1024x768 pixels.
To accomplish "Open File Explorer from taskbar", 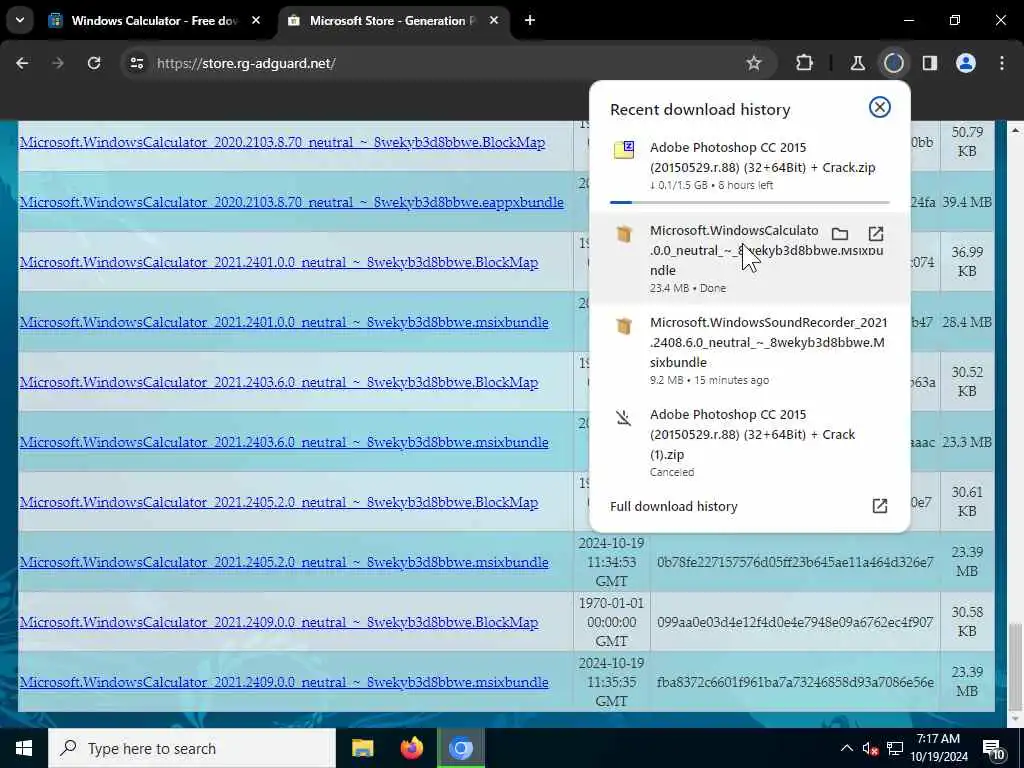I will [362, 748].
